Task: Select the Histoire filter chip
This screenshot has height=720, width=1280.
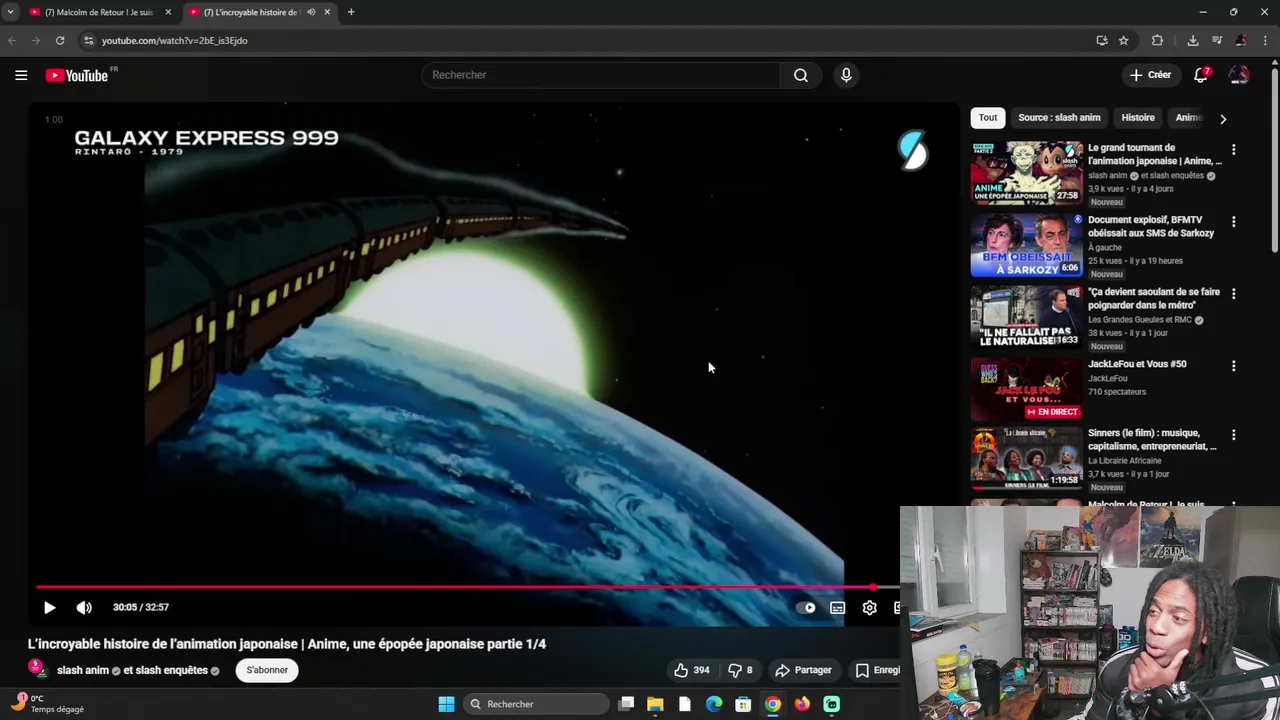Action: [x=1138, y=118]
